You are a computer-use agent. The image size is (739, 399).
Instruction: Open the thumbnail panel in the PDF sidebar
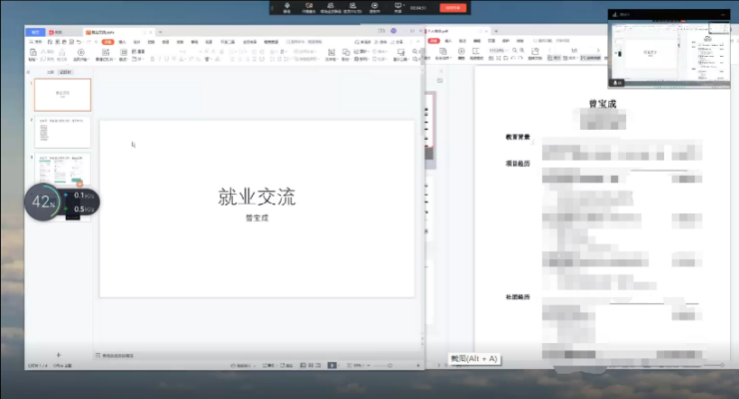point(440,81)
